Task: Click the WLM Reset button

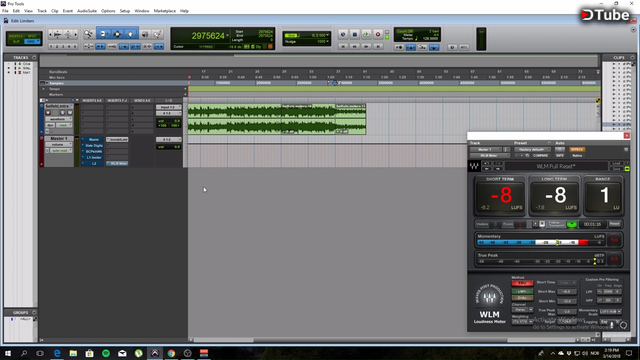Action: point(614,224)
